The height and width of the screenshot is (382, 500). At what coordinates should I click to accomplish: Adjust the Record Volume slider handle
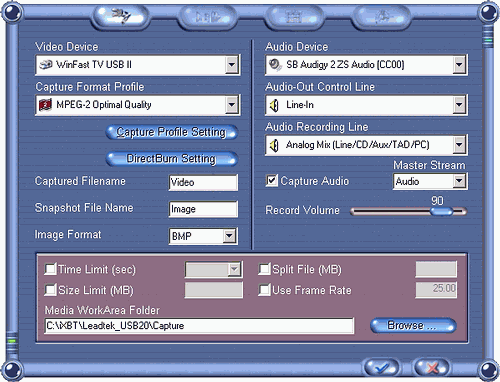click(441, 211)
